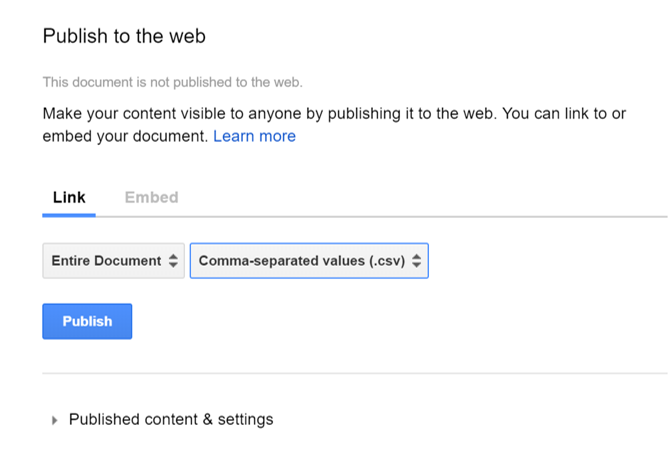This screenshot has width=670, height=457.
Task: Open the Entire Document dropdown
Action: pyautogui.click(x=113, y=261)
